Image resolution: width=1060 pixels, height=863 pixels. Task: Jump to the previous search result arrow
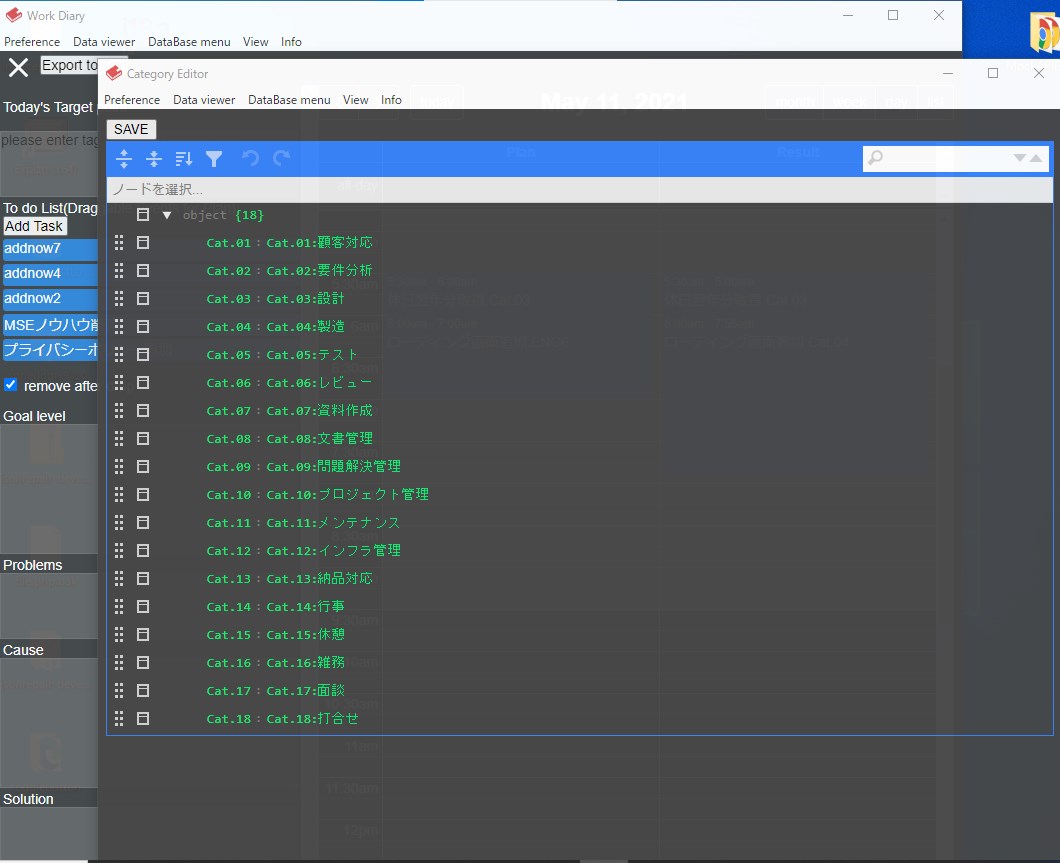1036,158
